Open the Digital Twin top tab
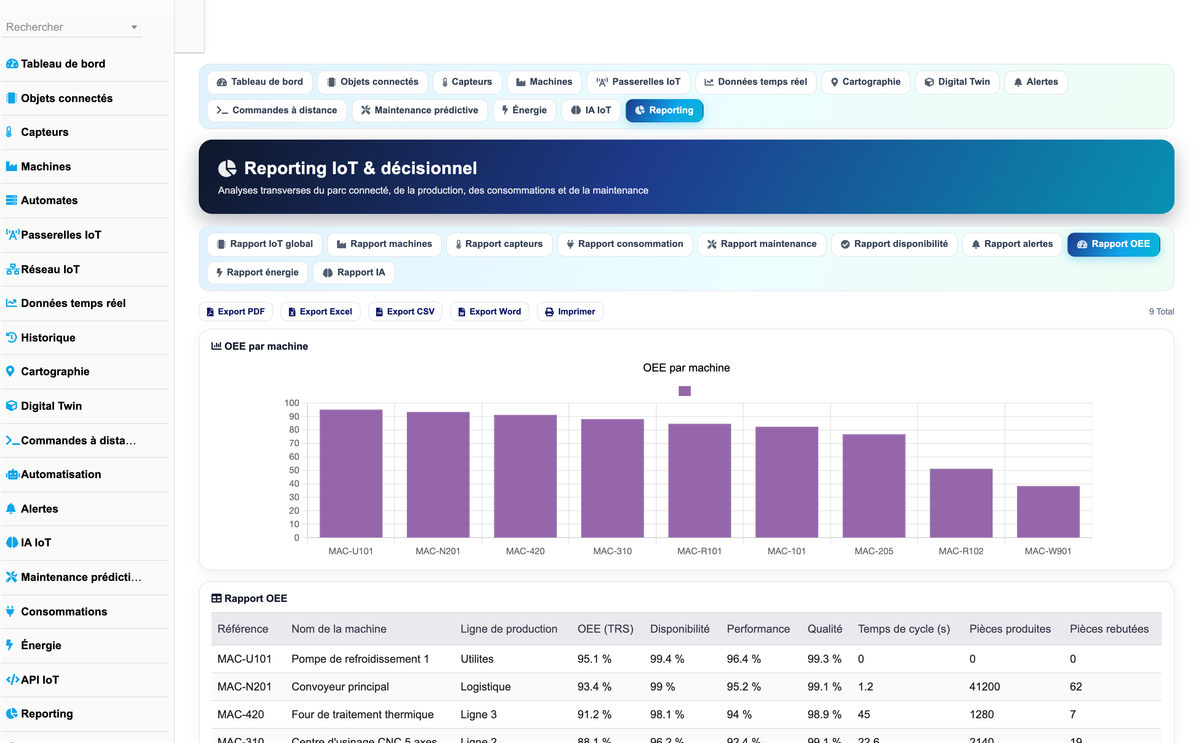 957,82
